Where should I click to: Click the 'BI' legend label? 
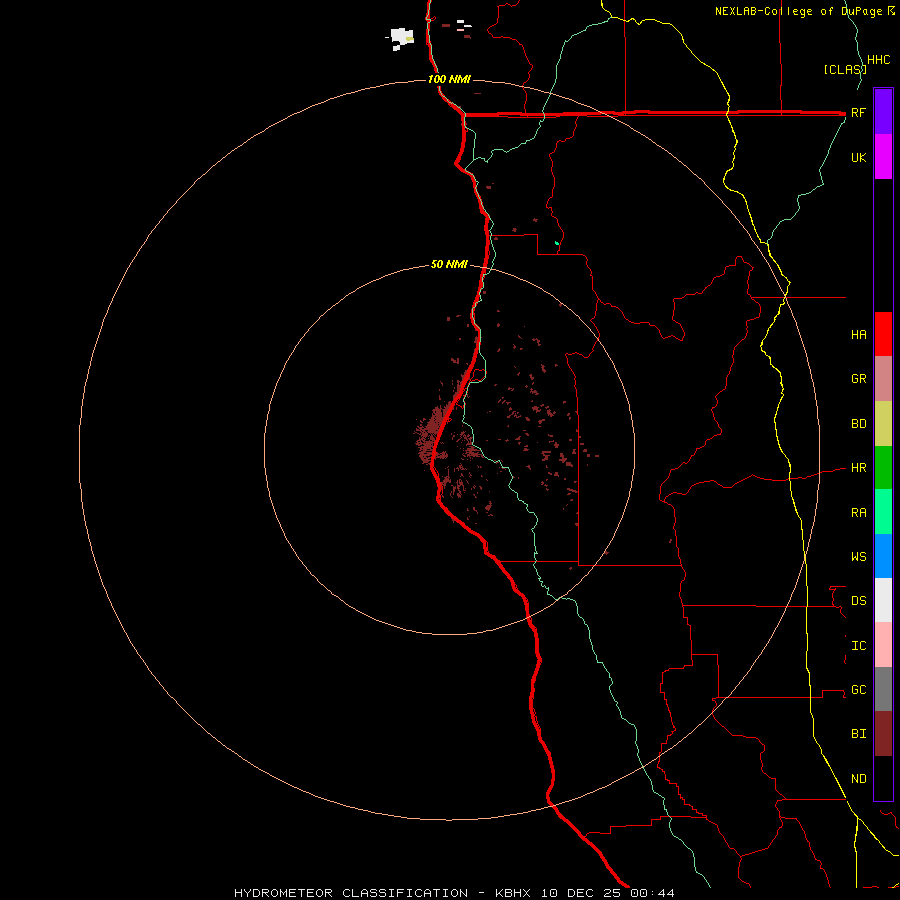click(x=859, y=734)
